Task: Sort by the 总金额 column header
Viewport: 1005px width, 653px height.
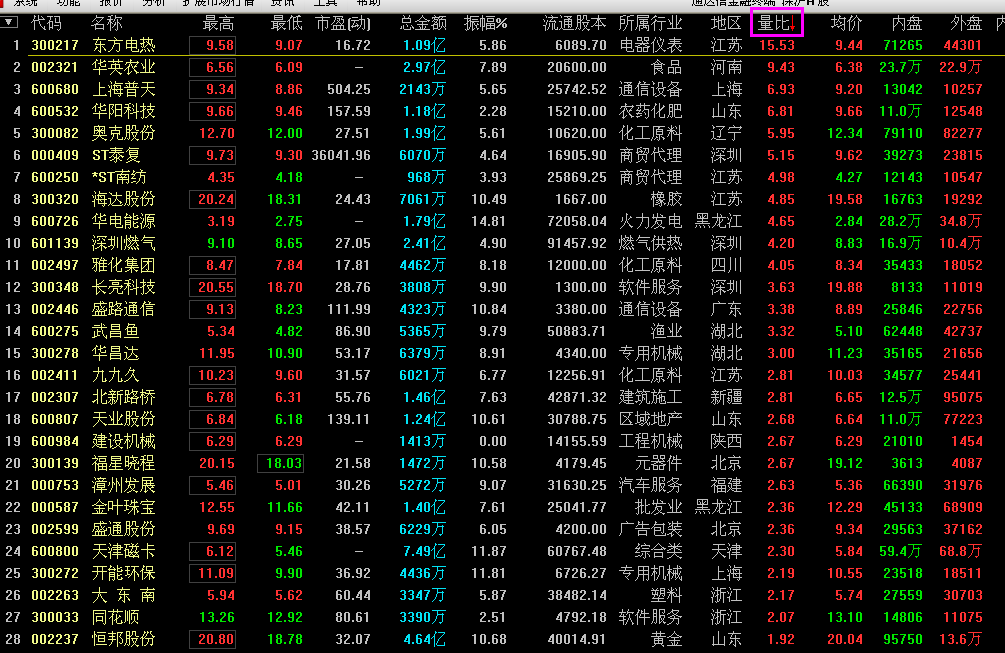Action: (423, 24)
